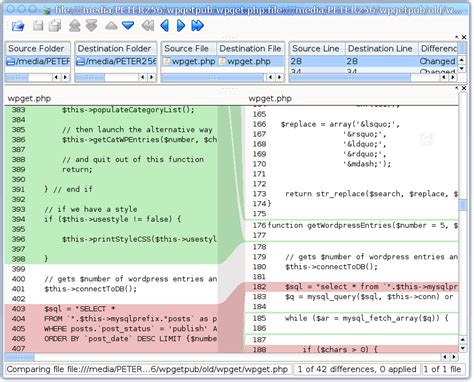Viewport: 474px width, 382px height.
Task: Sort by Source File column header
Action: tap(189, 49)
